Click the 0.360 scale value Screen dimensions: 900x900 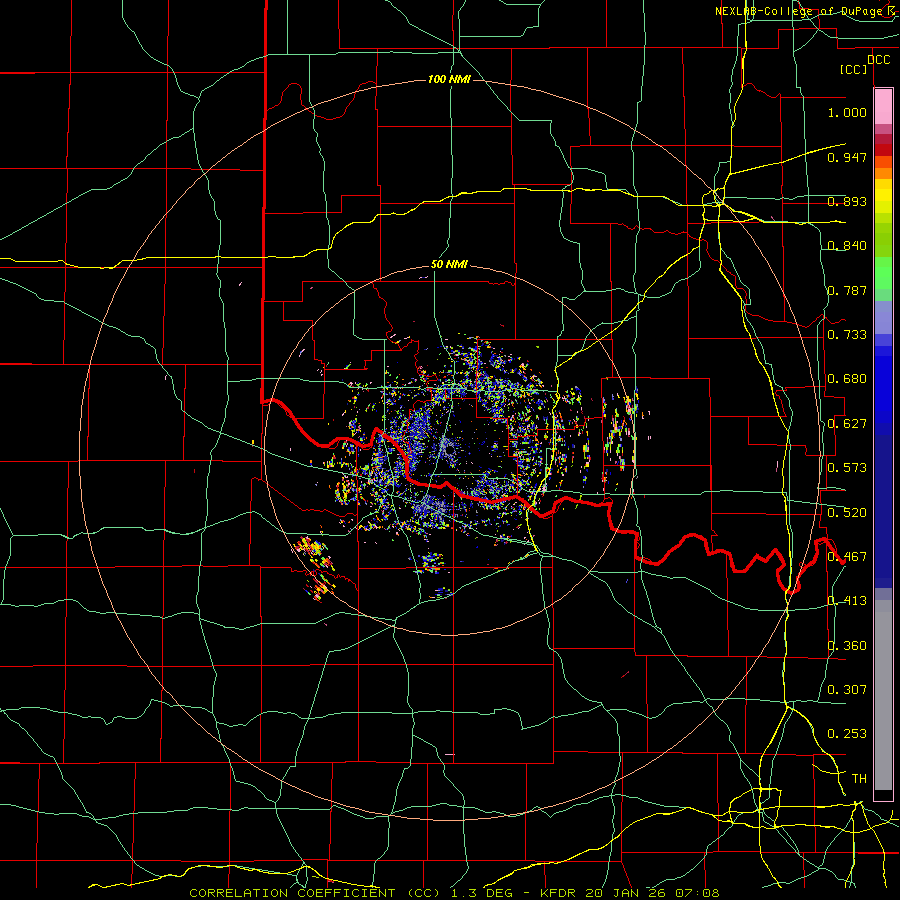click(847, 646)
